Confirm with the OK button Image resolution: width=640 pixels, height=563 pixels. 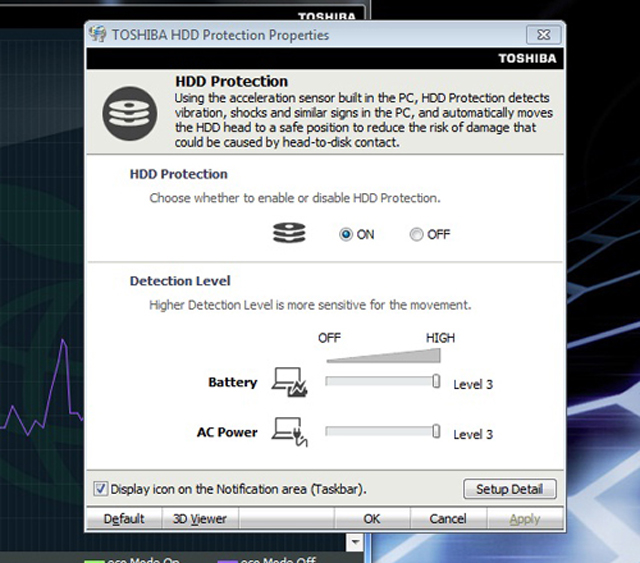click(372, 518)
